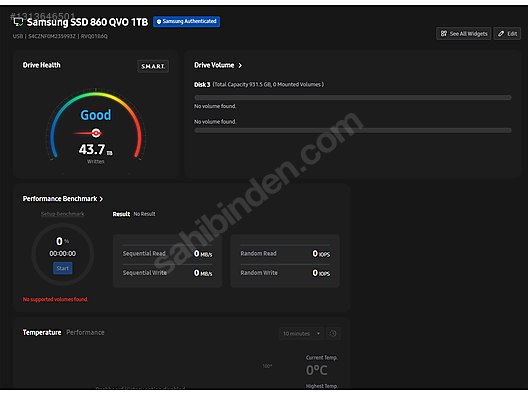Click the Random Read row
Viewport: 528px width, 396px height.
(285, 254)
